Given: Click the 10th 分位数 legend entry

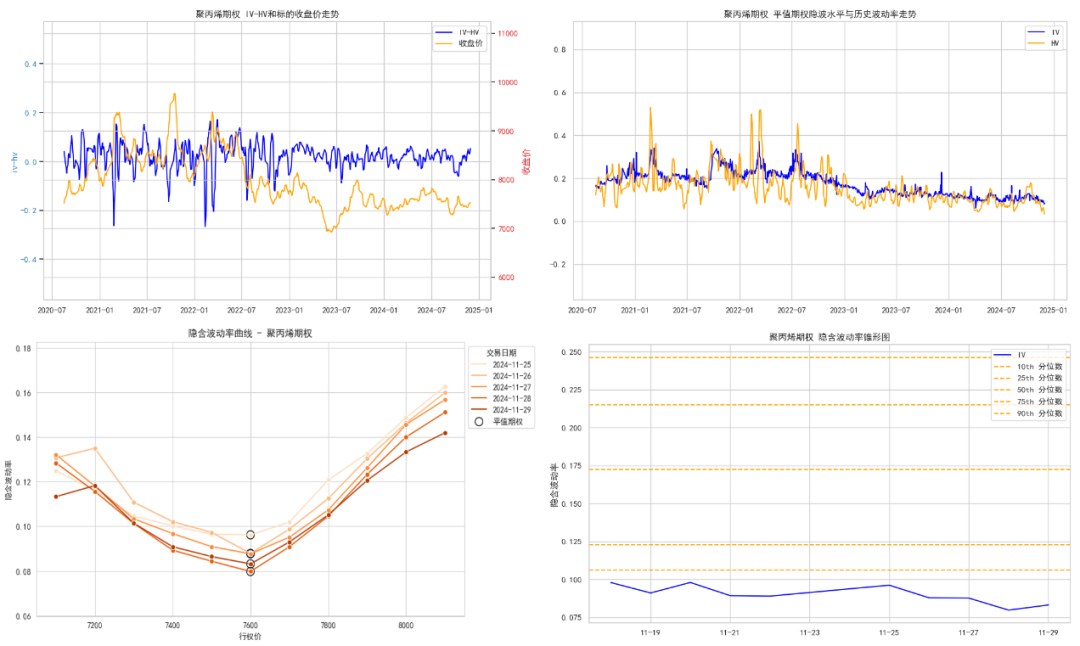Looking at the screenshot, I should (x=1028, y=366).
